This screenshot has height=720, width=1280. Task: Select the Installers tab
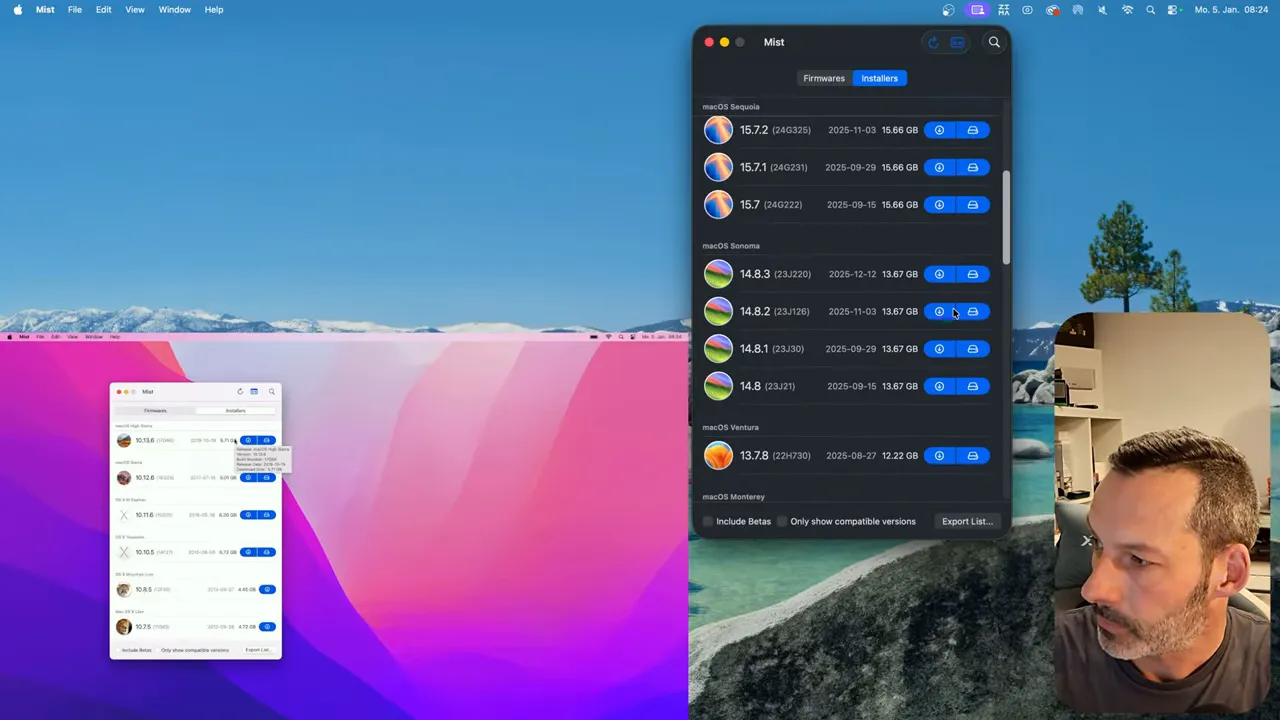pos(879,78)
